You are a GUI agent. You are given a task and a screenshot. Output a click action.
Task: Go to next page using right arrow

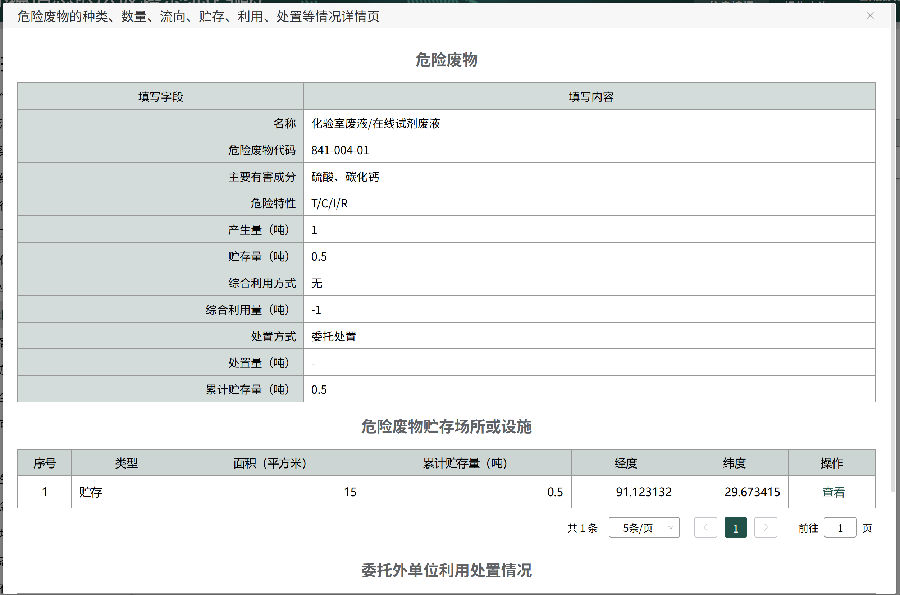pos(766,528)
